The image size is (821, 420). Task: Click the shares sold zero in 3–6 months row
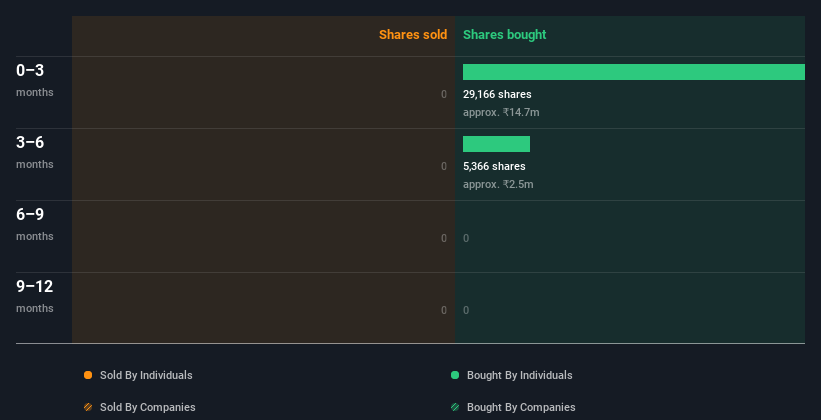coord(444,167)
